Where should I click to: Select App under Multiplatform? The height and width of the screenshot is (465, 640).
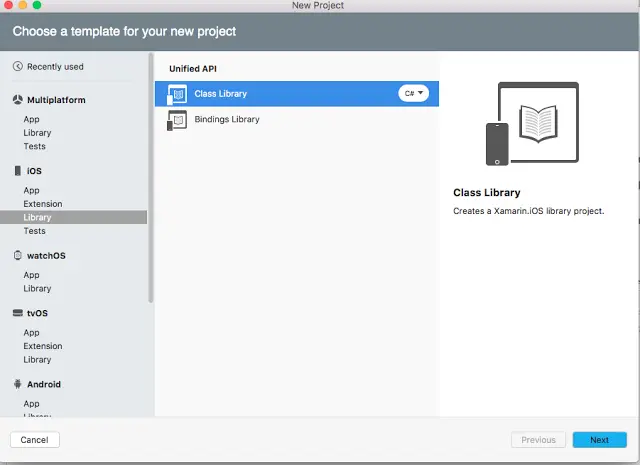31,119
